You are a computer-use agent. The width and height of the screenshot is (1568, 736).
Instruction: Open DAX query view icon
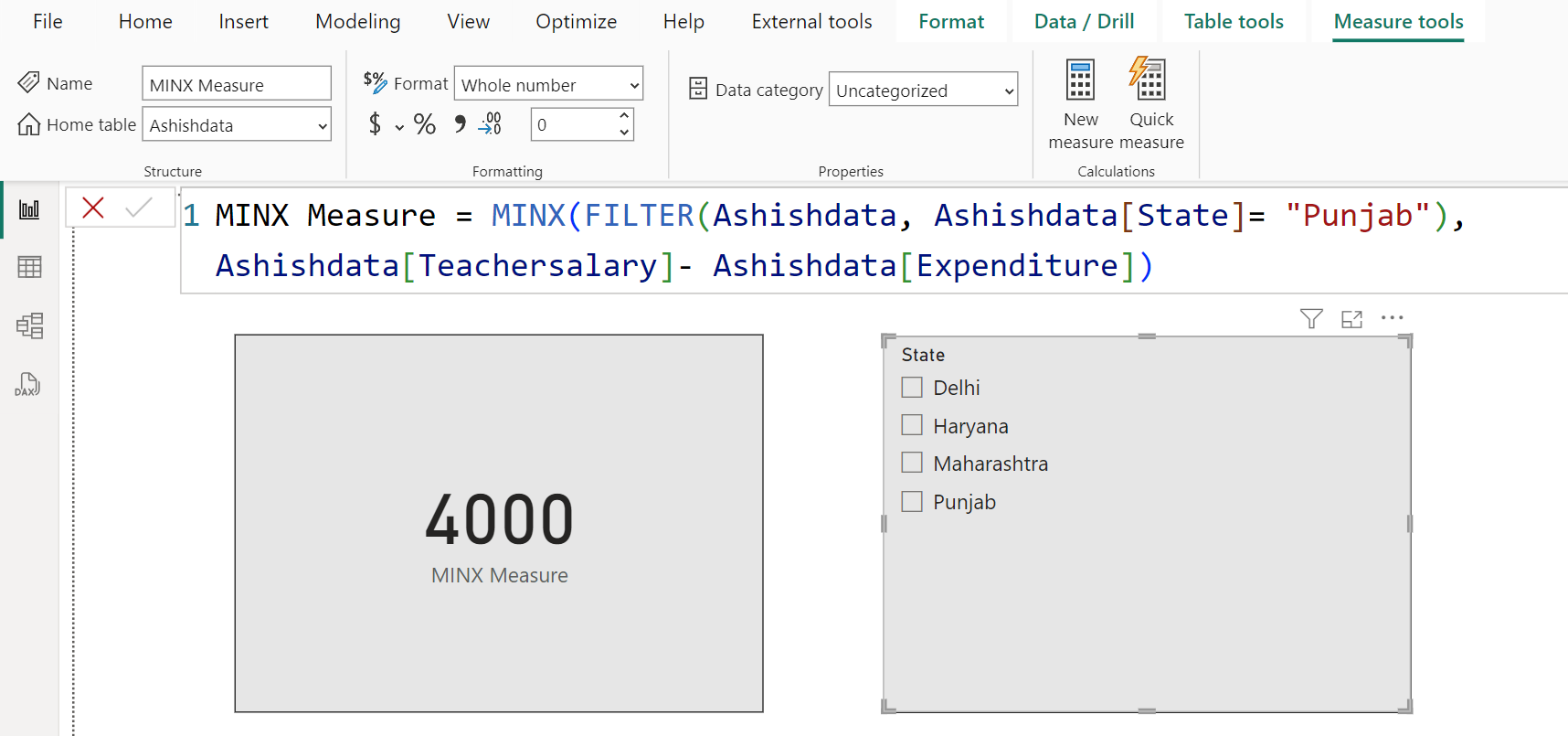[27, 385]
